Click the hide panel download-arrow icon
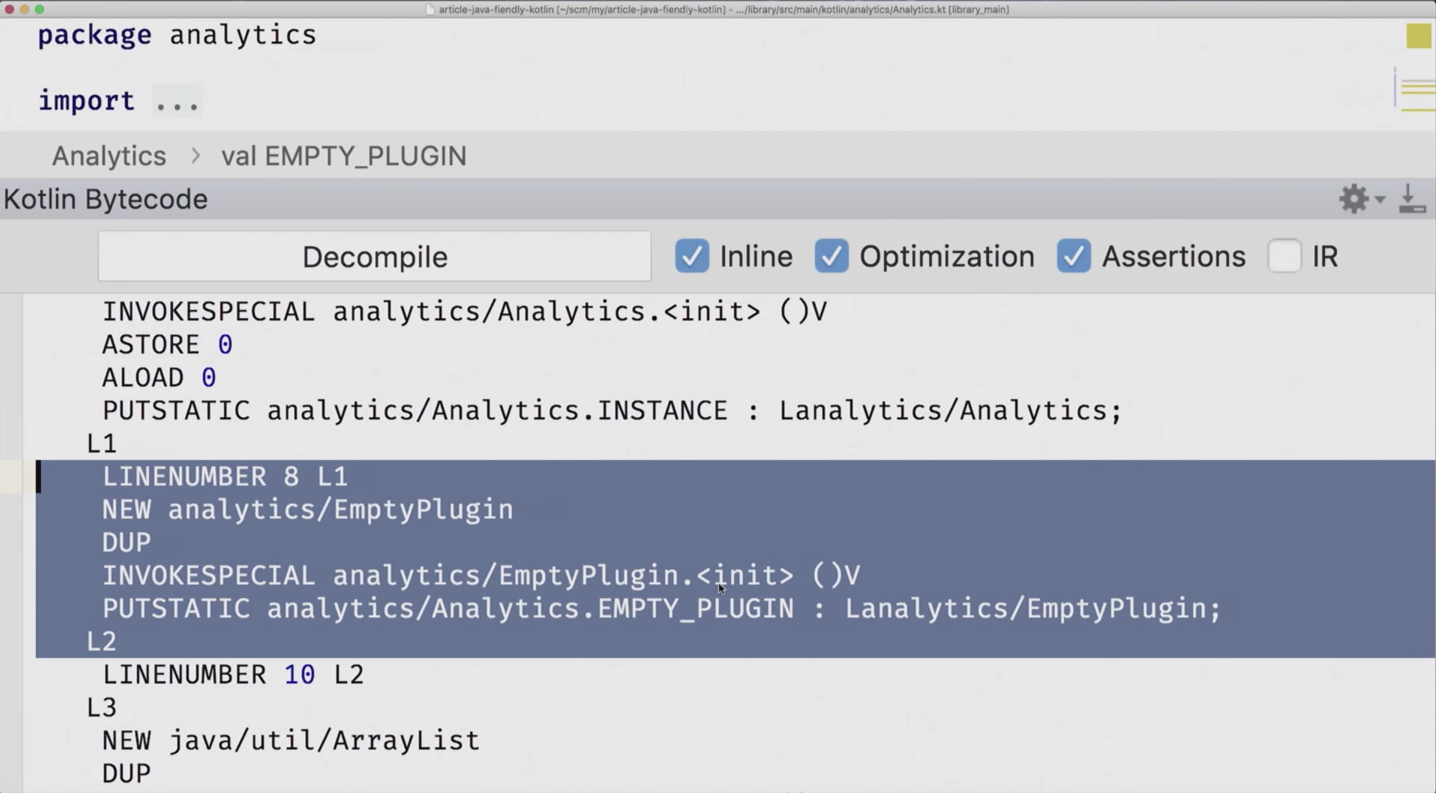The width and height of the screenshot is (1436, 793). 1412,199
